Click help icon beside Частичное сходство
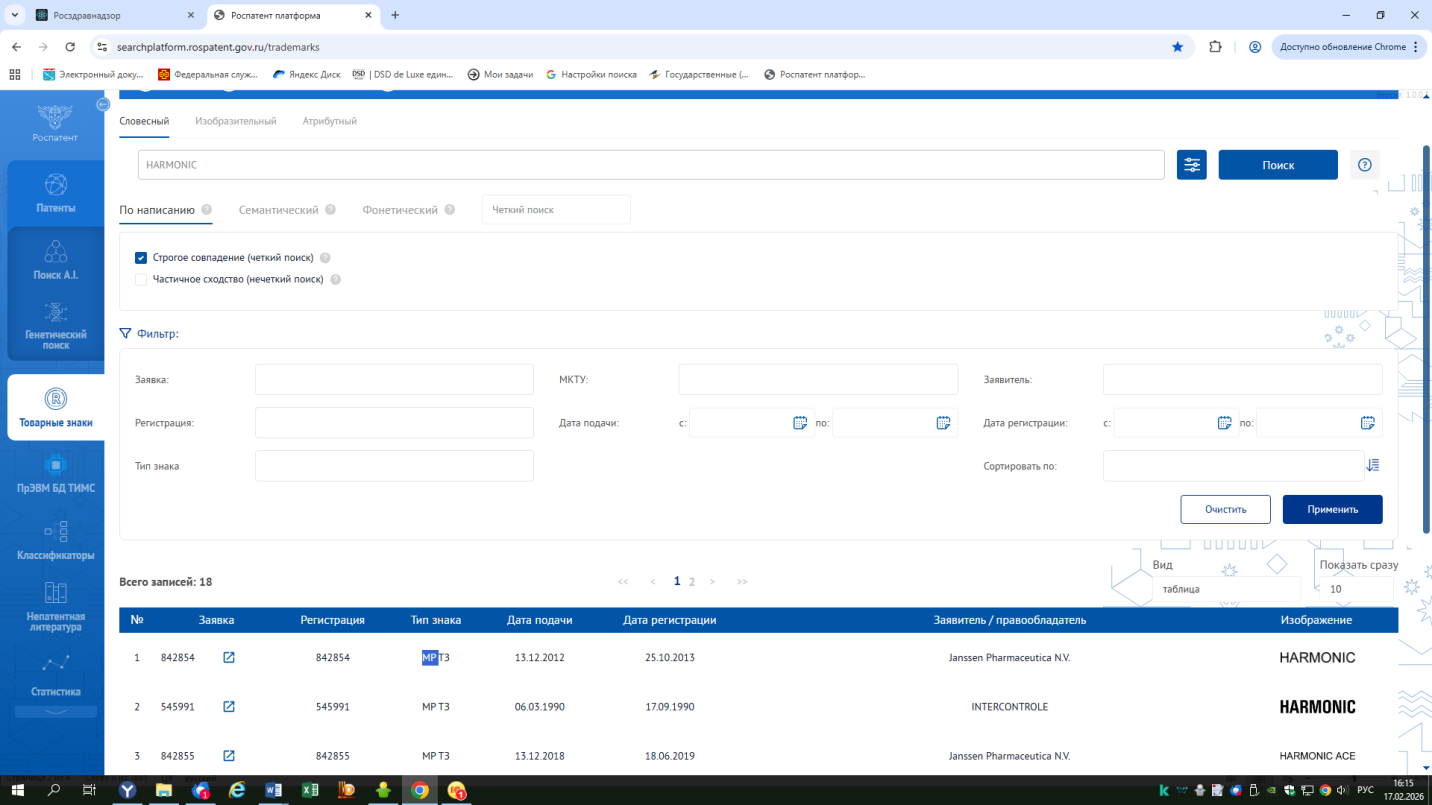This screenshot has width=1432, height=805. (x=336, y=280)
